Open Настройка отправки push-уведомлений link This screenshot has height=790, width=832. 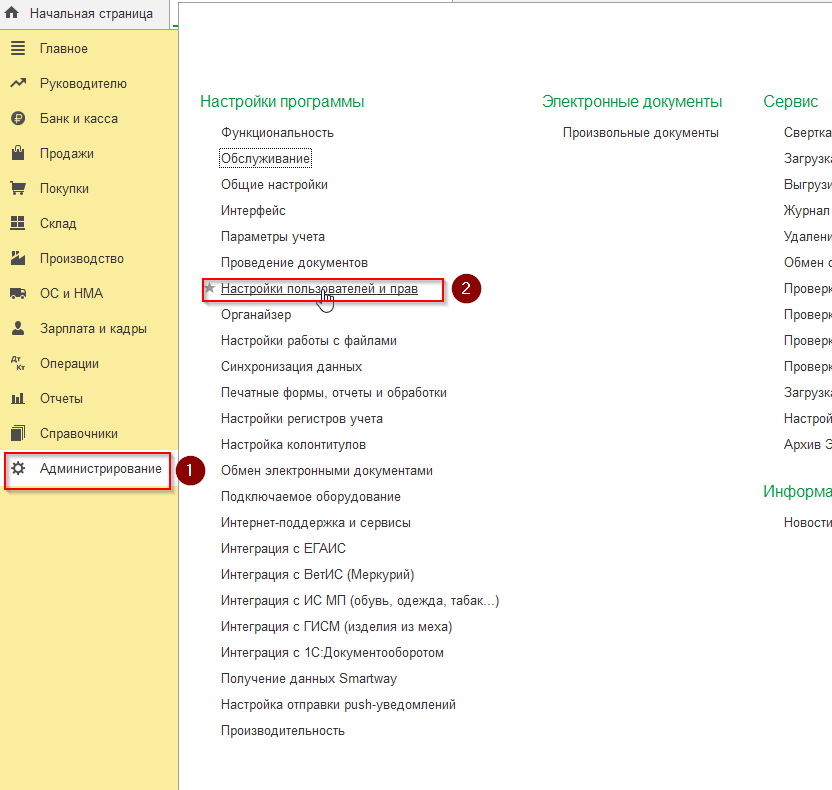[339, 705]
